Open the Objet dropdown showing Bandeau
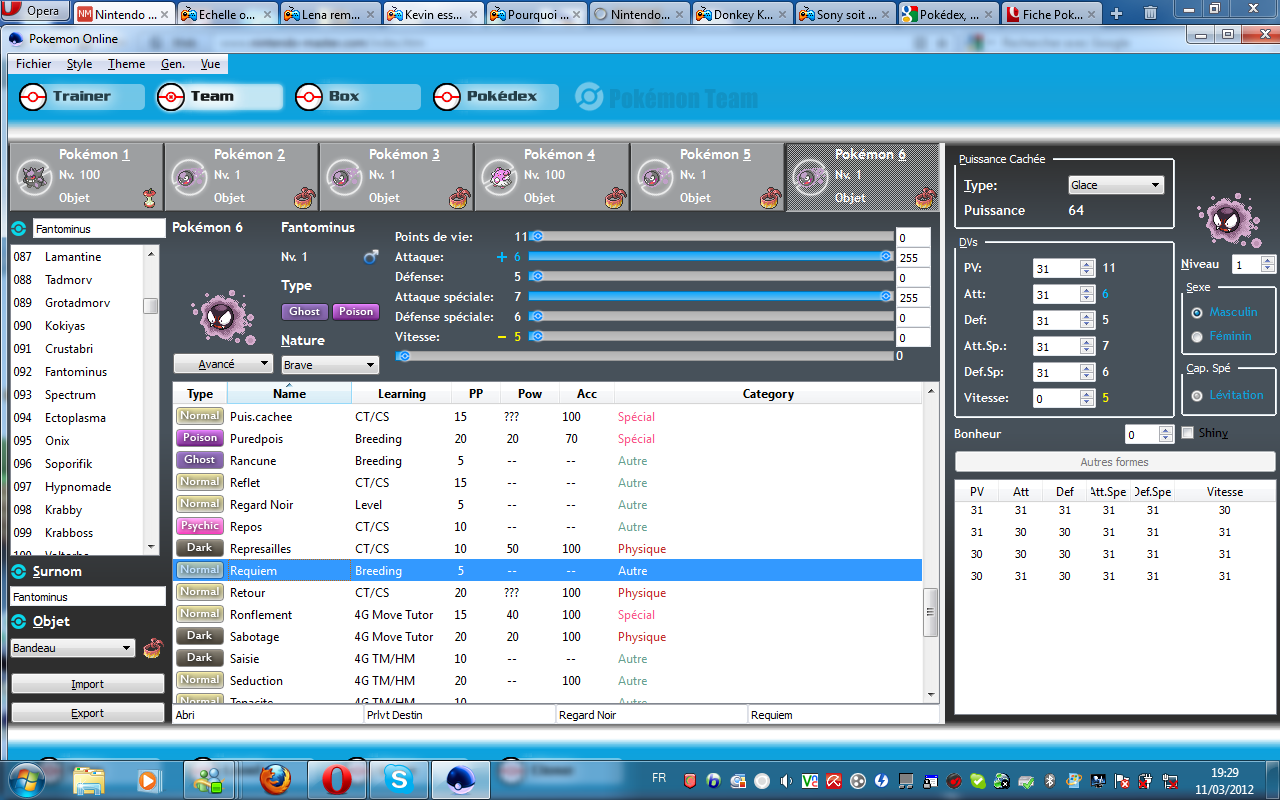 72,648
